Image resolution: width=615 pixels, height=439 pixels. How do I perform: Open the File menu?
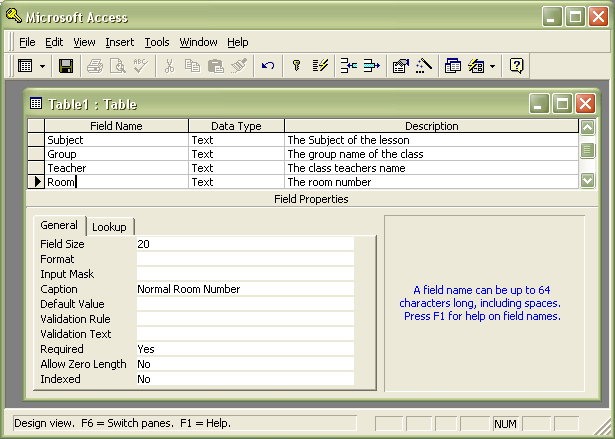(27, 42)
